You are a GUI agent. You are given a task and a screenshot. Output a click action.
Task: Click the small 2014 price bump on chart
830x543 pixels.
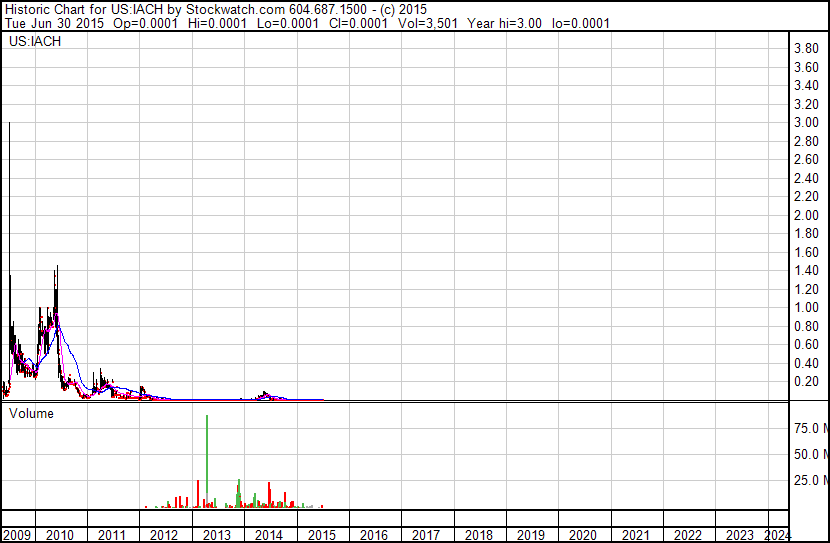click(266, 395)
